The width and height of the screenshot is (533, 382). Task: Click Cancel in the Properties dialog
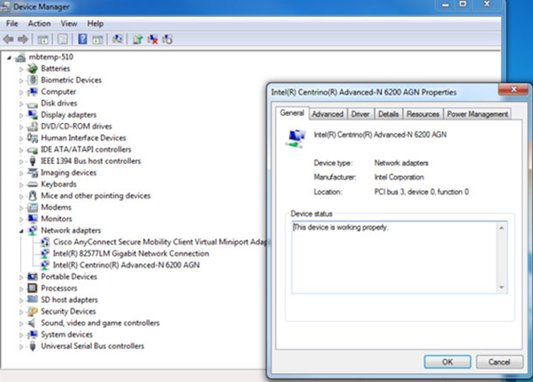499,362
